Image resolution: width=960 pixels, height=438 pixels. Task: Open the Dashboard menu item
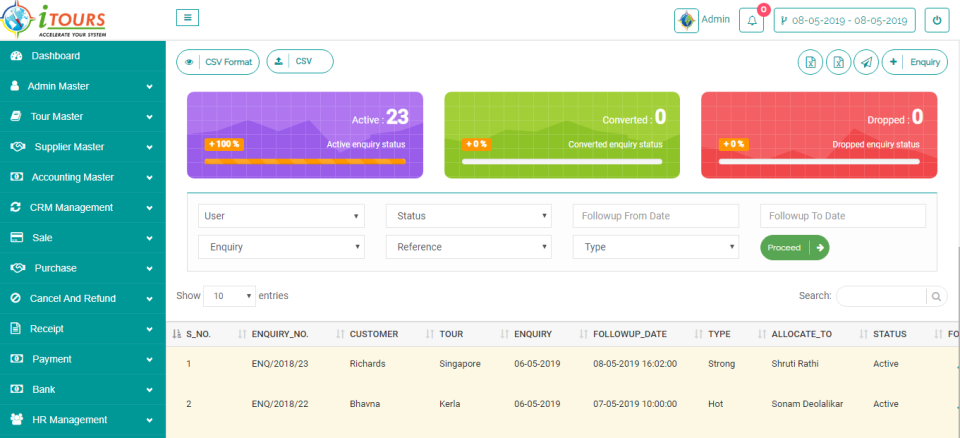(x=83, y=56)
